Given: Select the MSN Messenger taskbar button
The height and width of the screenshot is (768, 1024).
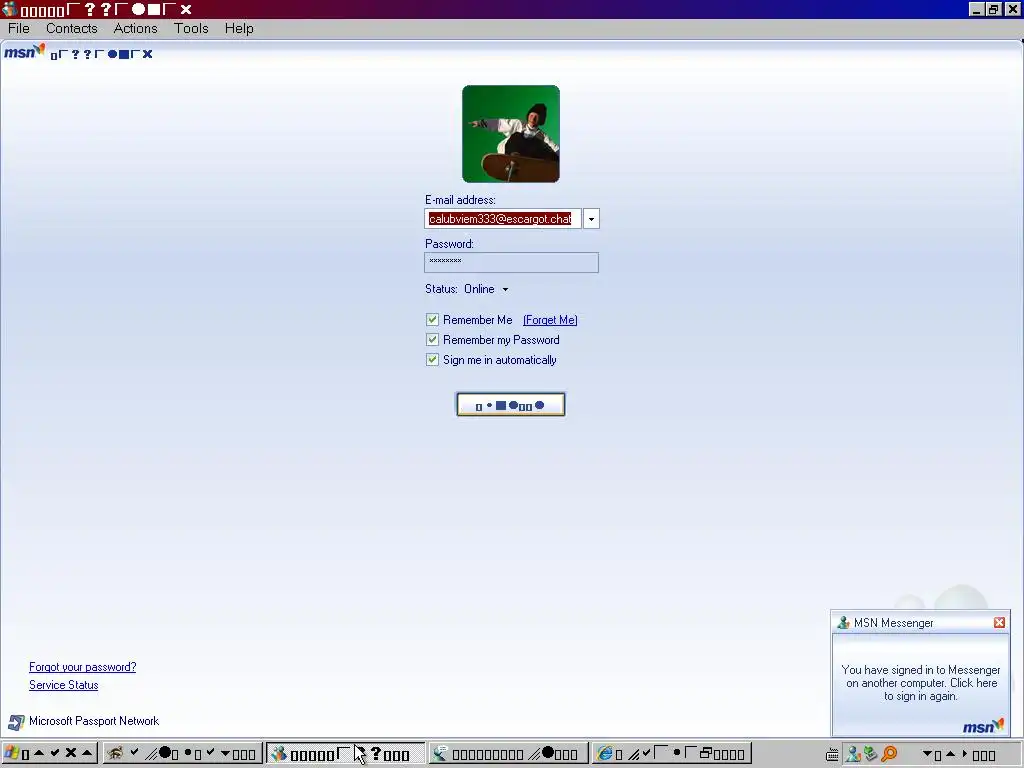Looking at the screenshot, I should click(345, 753).
